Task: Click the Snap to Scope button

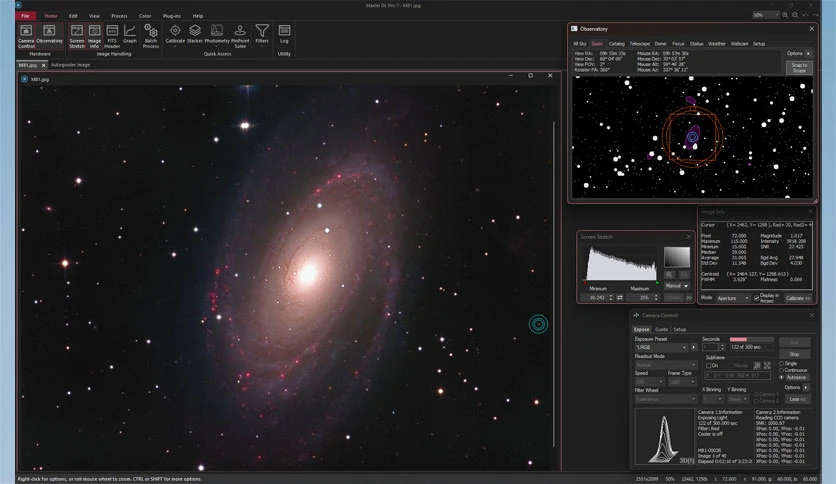Action: click(x=799, y=67)
